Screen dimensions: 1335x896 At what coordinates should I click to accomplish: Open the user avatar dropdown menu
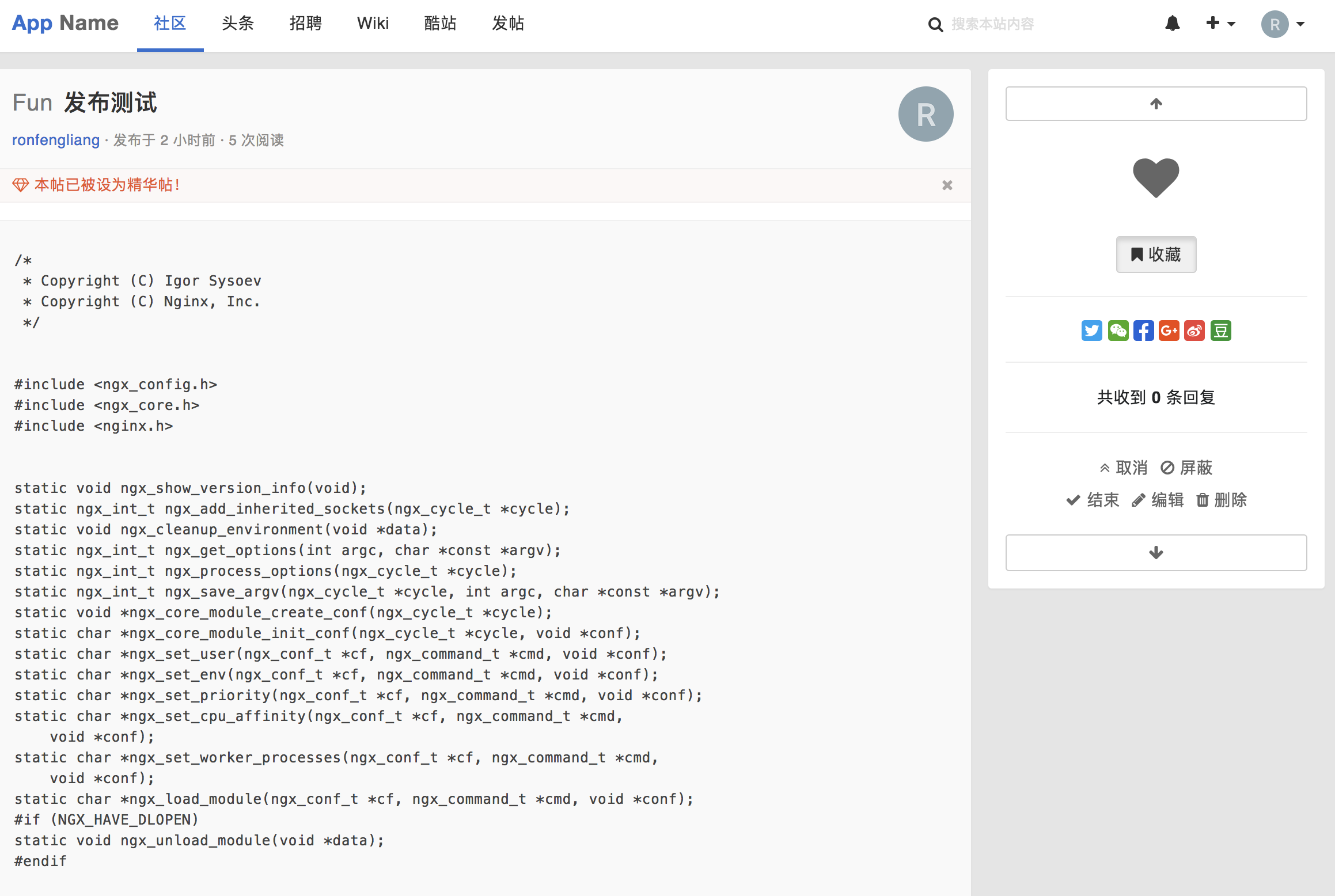(x=1283, y=24)
